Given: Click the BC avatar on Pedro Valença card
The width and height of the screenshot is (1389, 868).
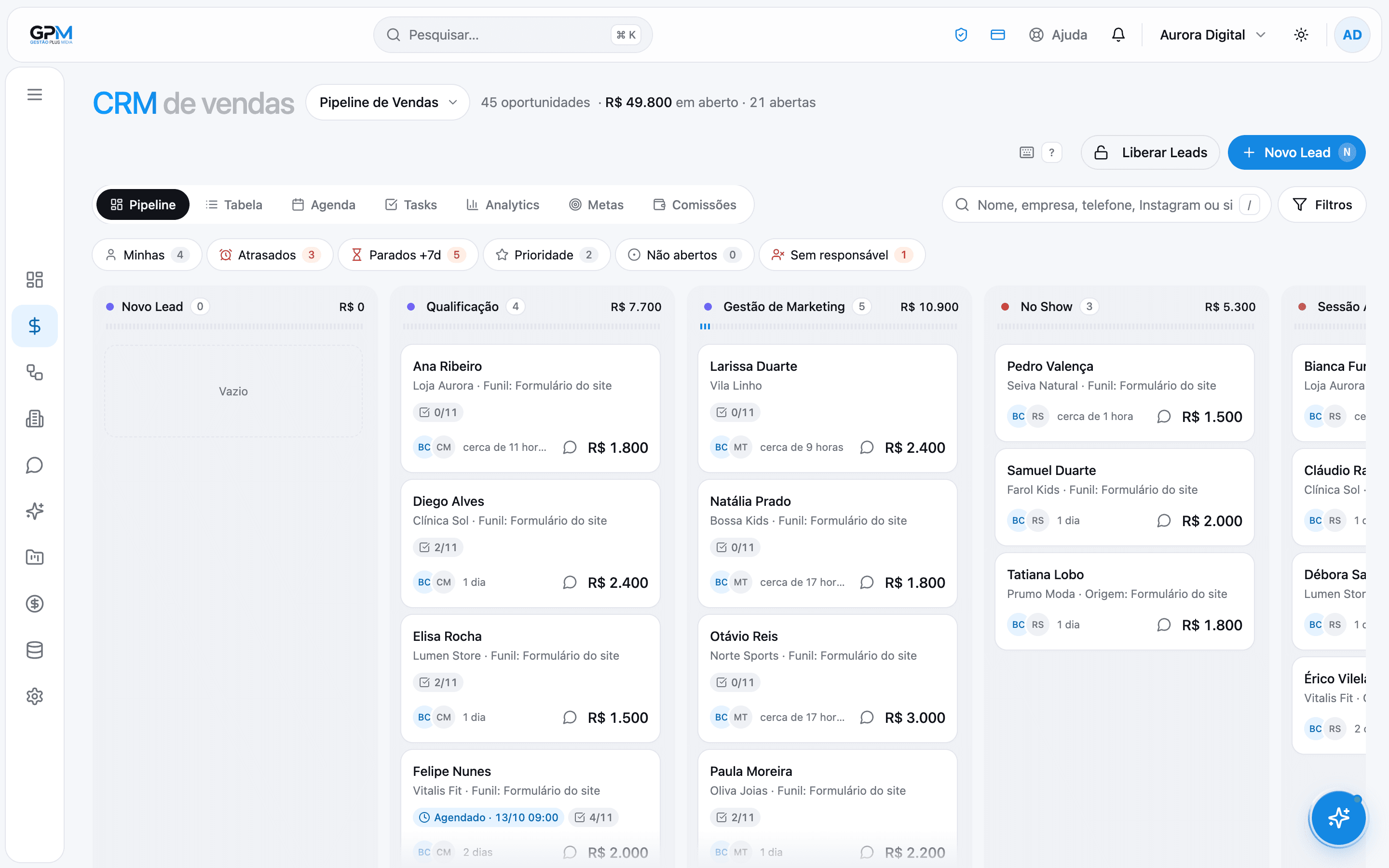Looking at the screenshot, I should [x=1018, y=417].
